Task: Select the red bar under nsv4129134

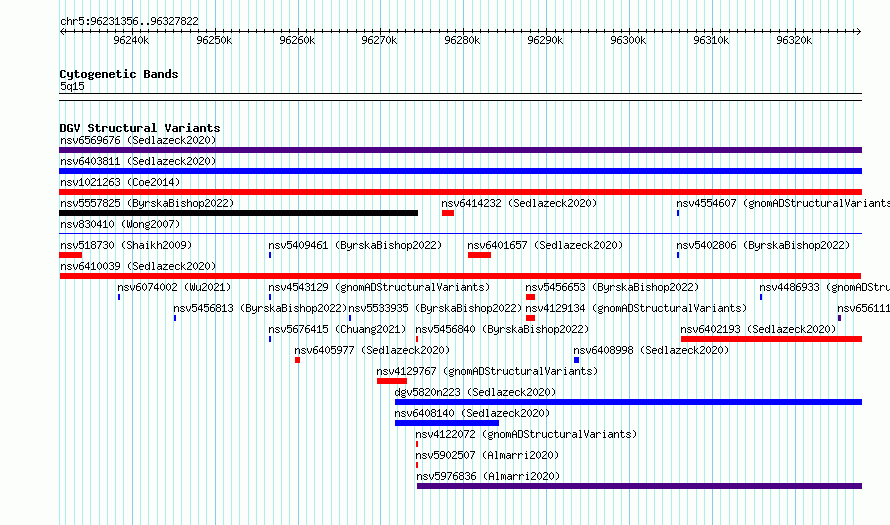Action: [530, 318]
